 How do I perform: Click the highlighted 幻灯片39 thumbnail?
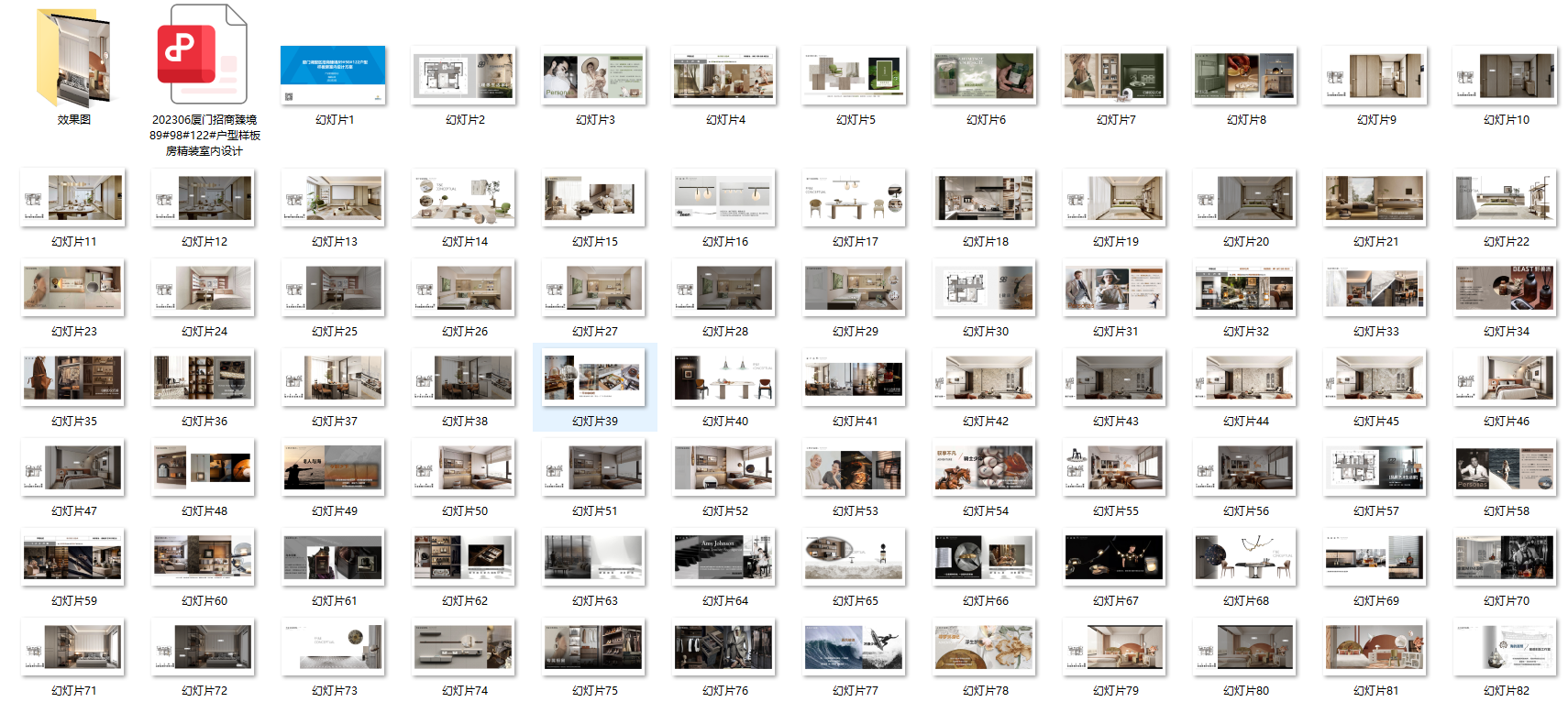tap(594, 378)
